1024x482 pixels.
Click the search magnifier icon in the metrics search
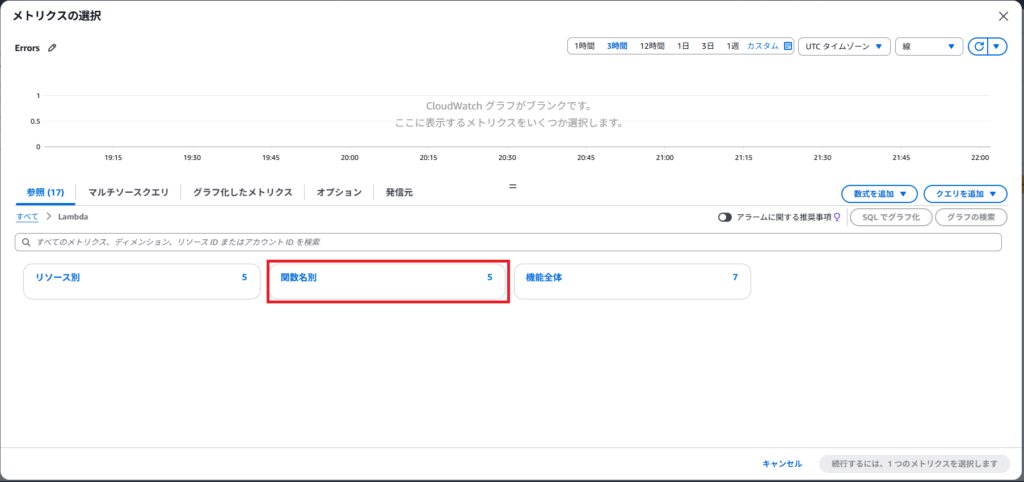[25, 242]
